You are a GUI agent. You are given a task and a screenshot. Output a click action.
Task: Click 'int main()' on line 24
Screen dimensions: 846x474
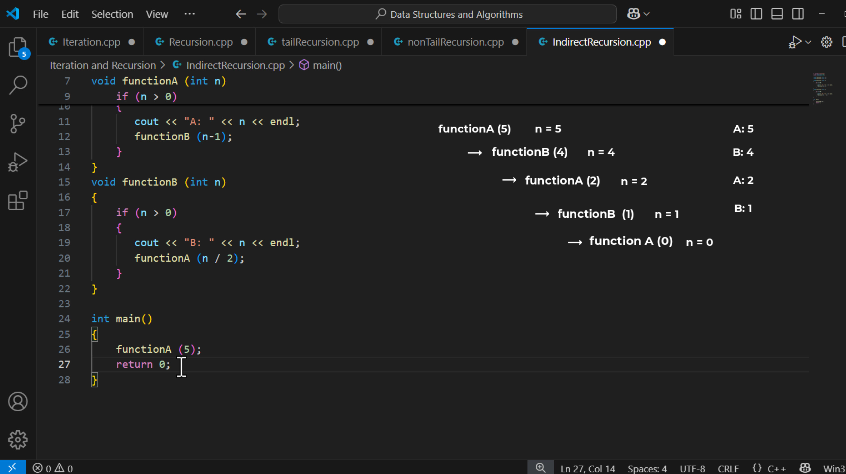point(122,319)
